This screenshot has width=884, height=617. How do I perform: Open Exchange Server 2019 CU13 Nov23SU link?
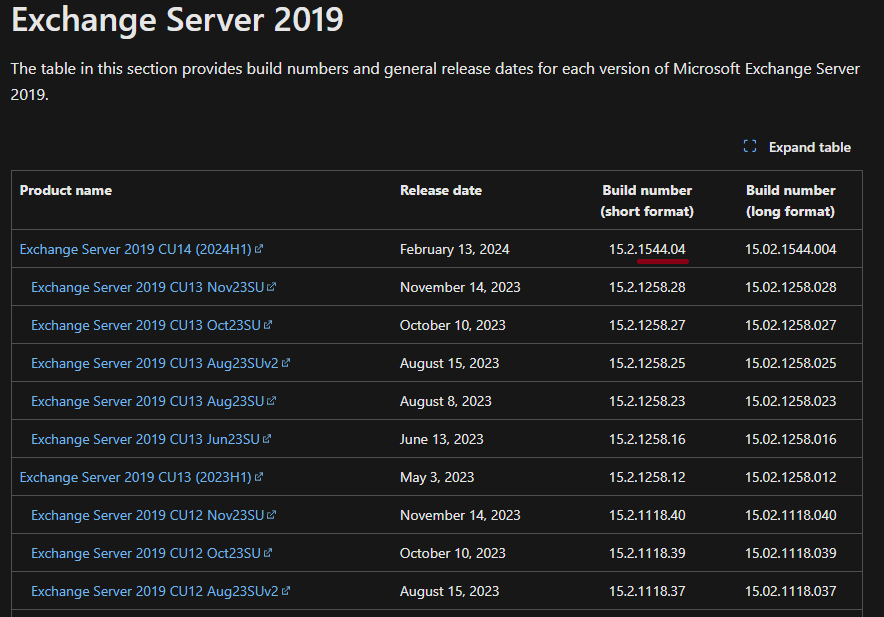[x=147, y=287]
